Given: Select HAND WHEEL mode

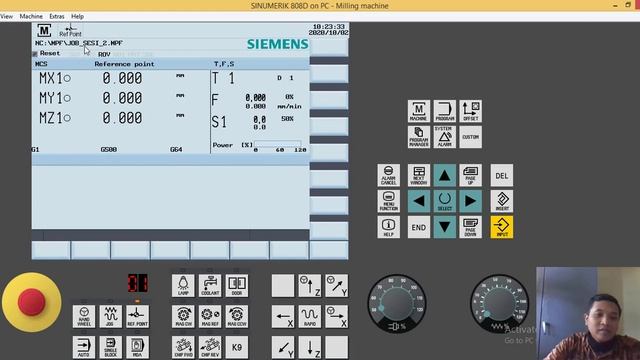Looking at the screenshot, I should tap(84, 316).
